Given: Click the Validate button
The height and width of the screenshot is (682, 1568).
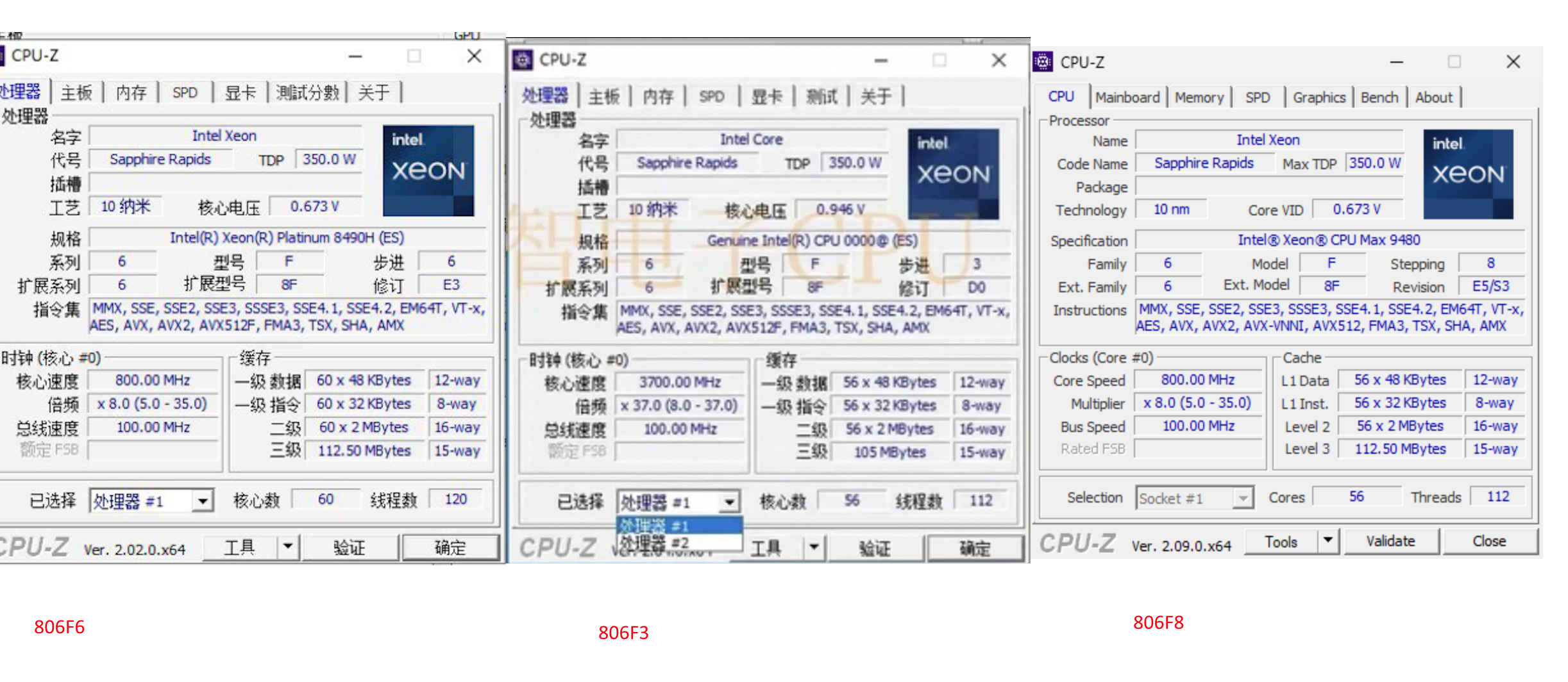Looking at the screenshot, I should (1390, 542).
